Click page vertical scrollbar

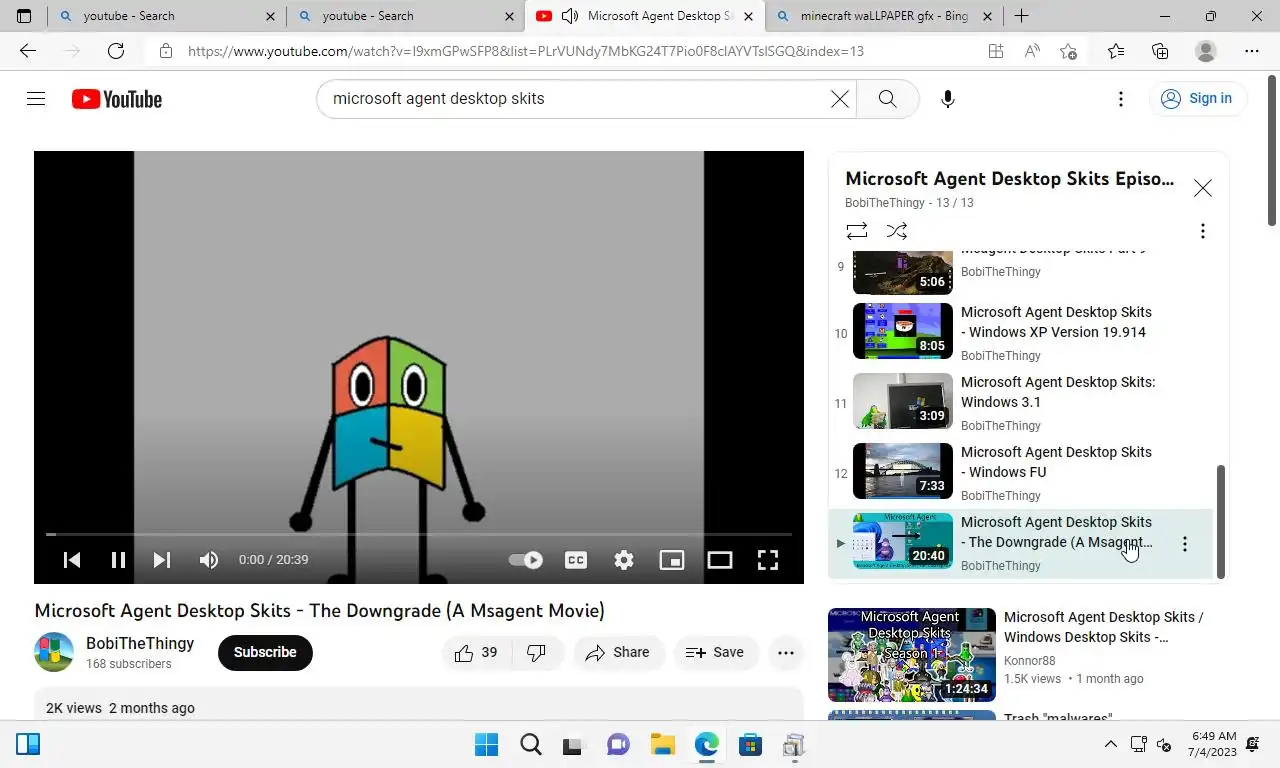pos(1272,150)
